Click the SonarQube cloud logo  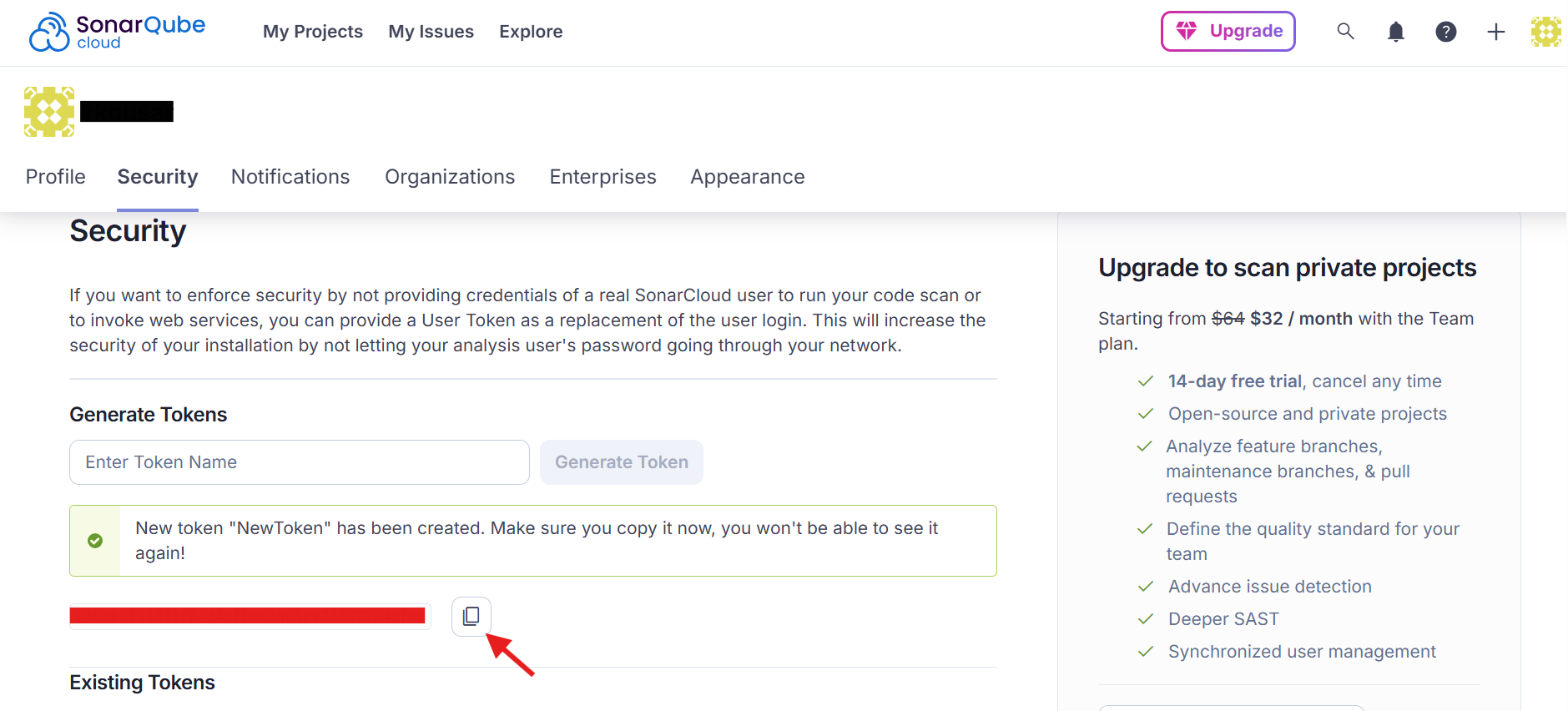pos(117,32)
